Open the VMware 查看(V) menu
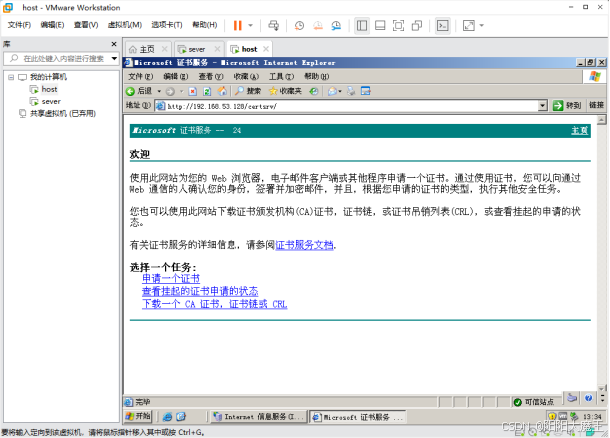 point(86,25)
